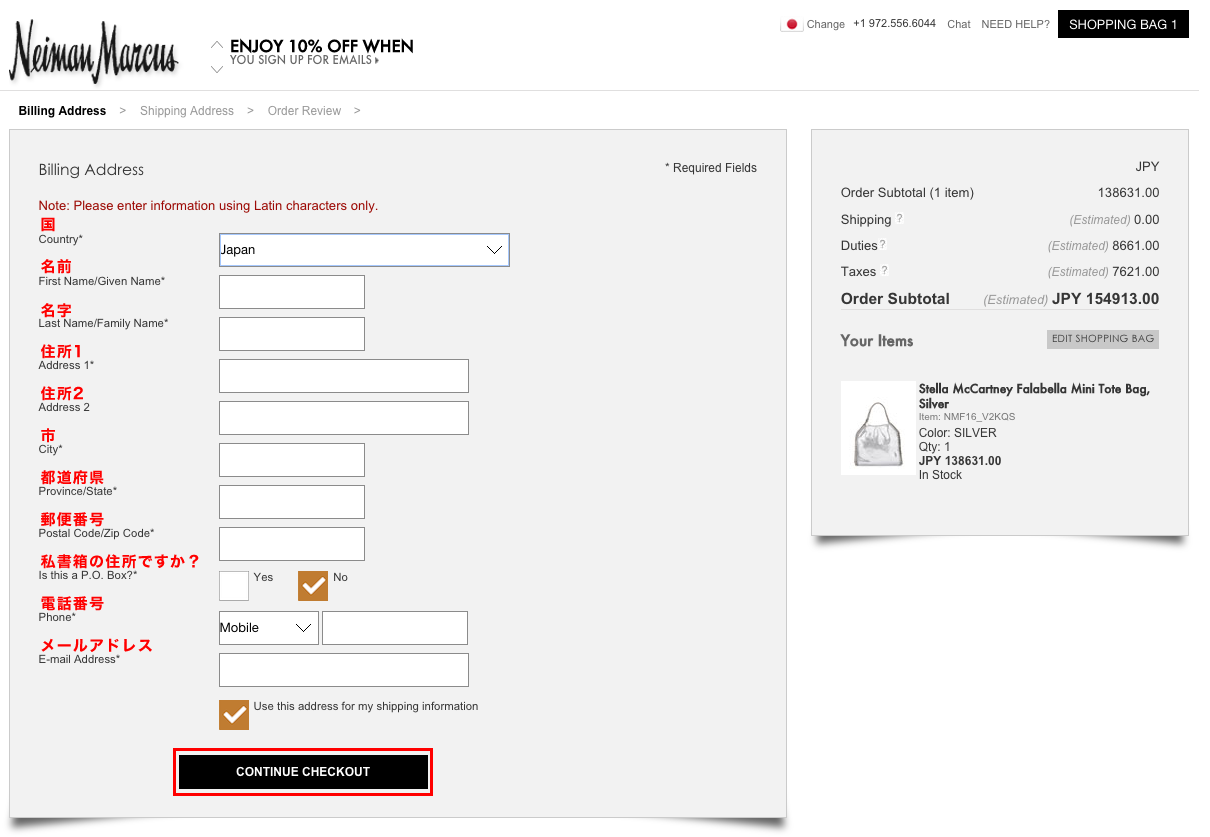
Task: Open the Duties help question mark
Action: pyautogui.click(x=882, y=244)
